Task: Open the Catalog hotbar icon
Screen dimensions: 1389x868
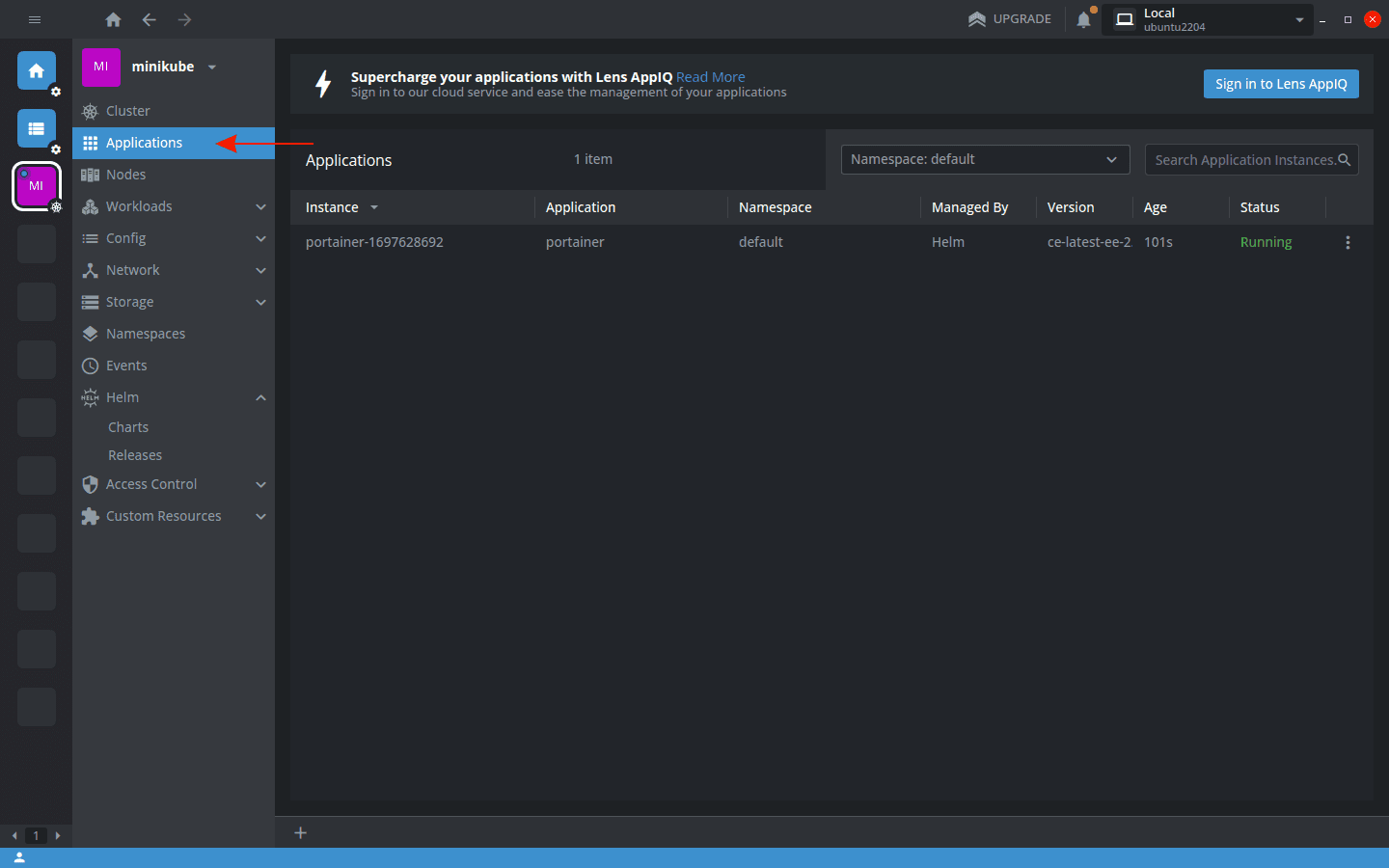Action: click(37, 128)
